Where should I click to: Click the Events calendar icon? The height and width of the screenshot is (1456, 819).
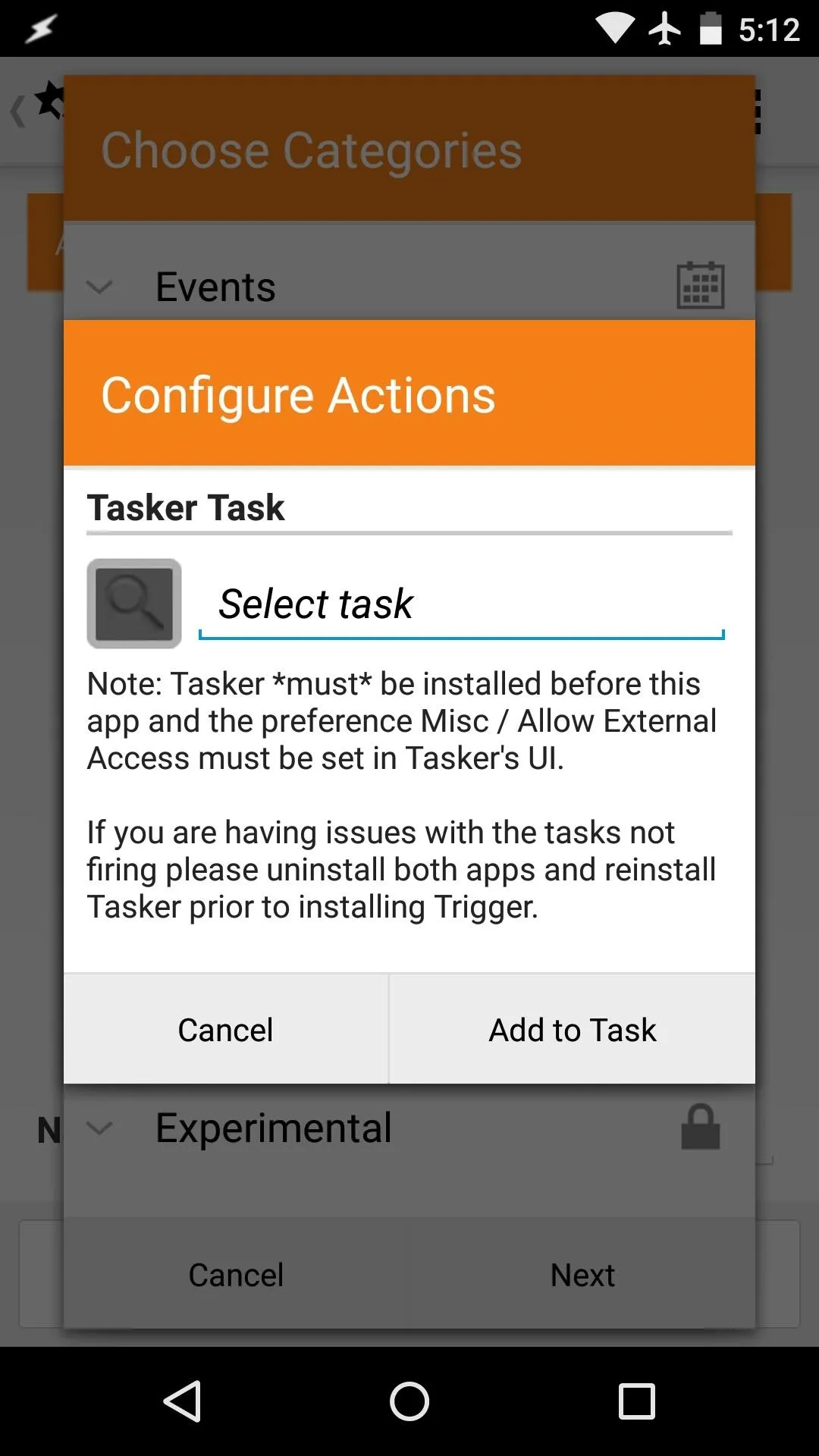coord(700,285)
